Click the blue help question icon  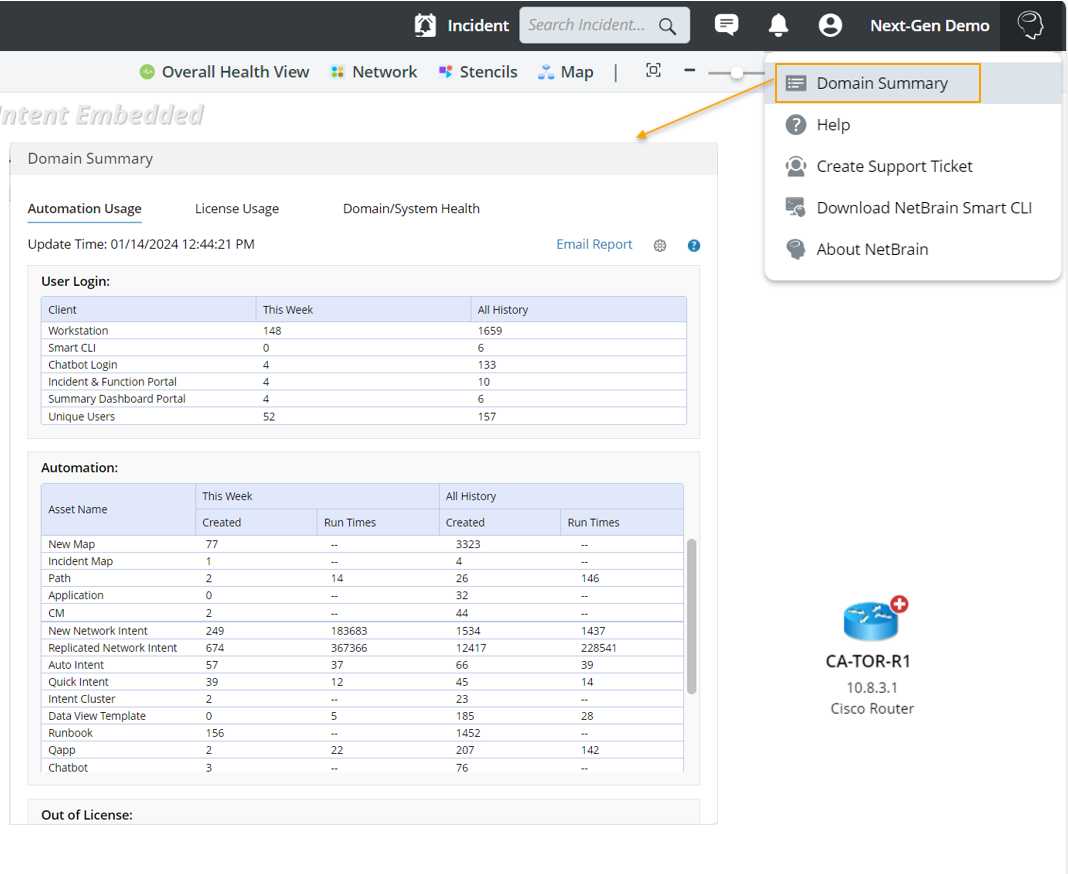(694, 245)
